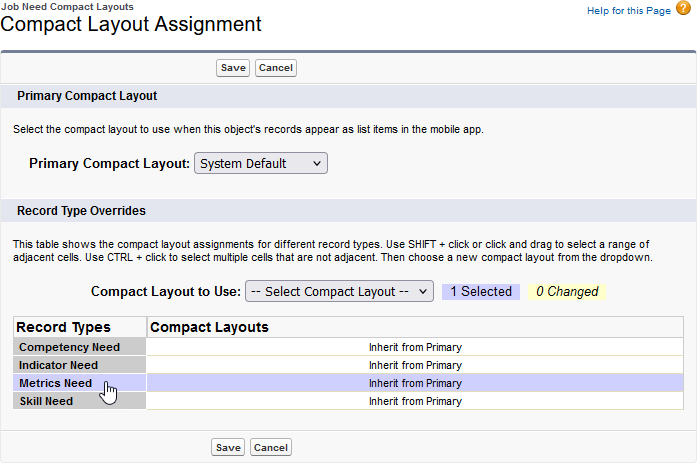Select Indicator Need's Inherit from Primary cell
Screen dimensions: 697x463
[415, 365]
